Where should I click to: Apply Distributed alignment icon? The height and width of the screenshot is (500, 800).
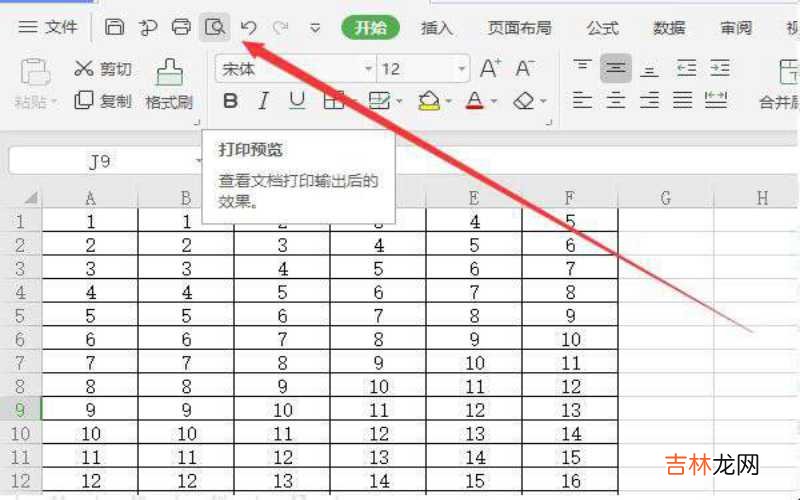pos(716,100)
